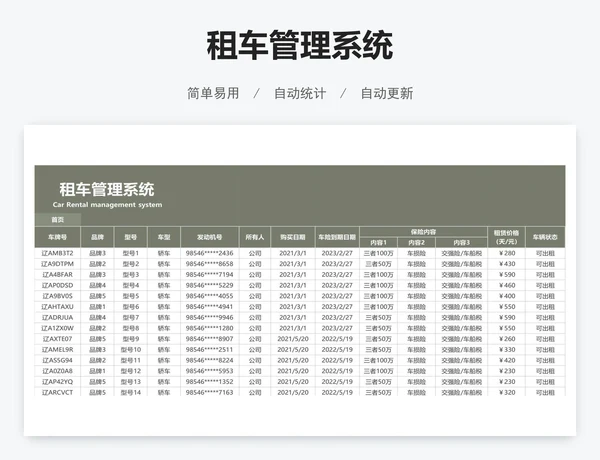Viewport: 600px width, 460px height.
Task: Click rental price ¥320
Action: (x=507, y=392)
